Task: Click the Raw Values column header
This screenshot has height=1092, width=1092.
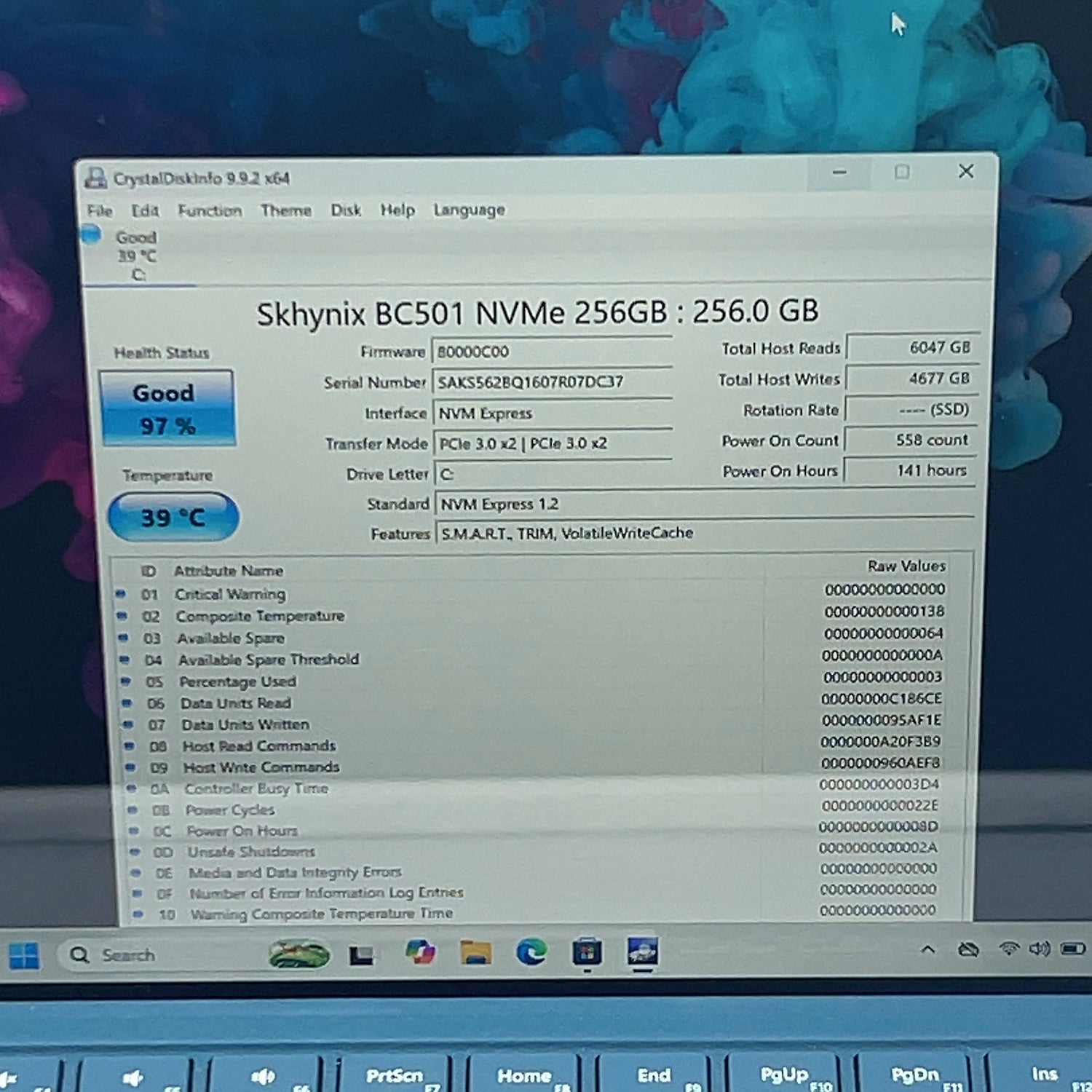Action: coord(906,566)
